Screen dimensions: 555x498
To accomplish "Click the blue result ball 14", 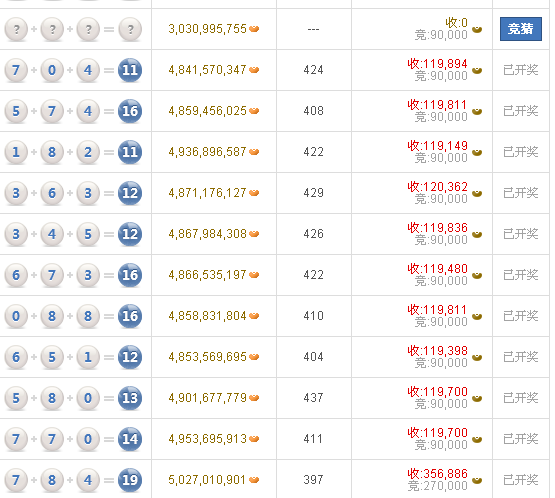I will pos(130,439).
